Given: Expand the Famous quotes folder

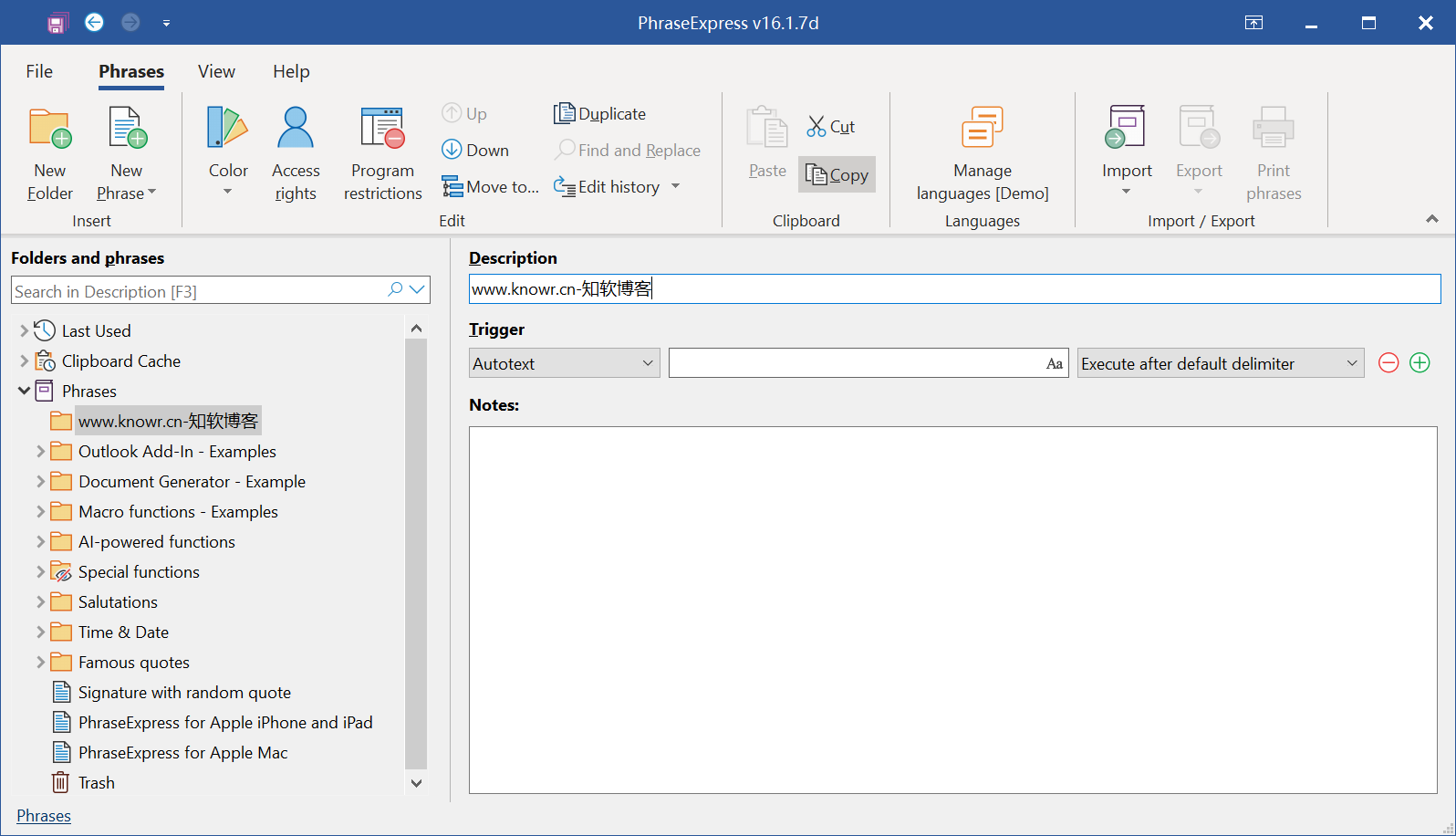Looking at the screenshot, I should click(40, 662).
